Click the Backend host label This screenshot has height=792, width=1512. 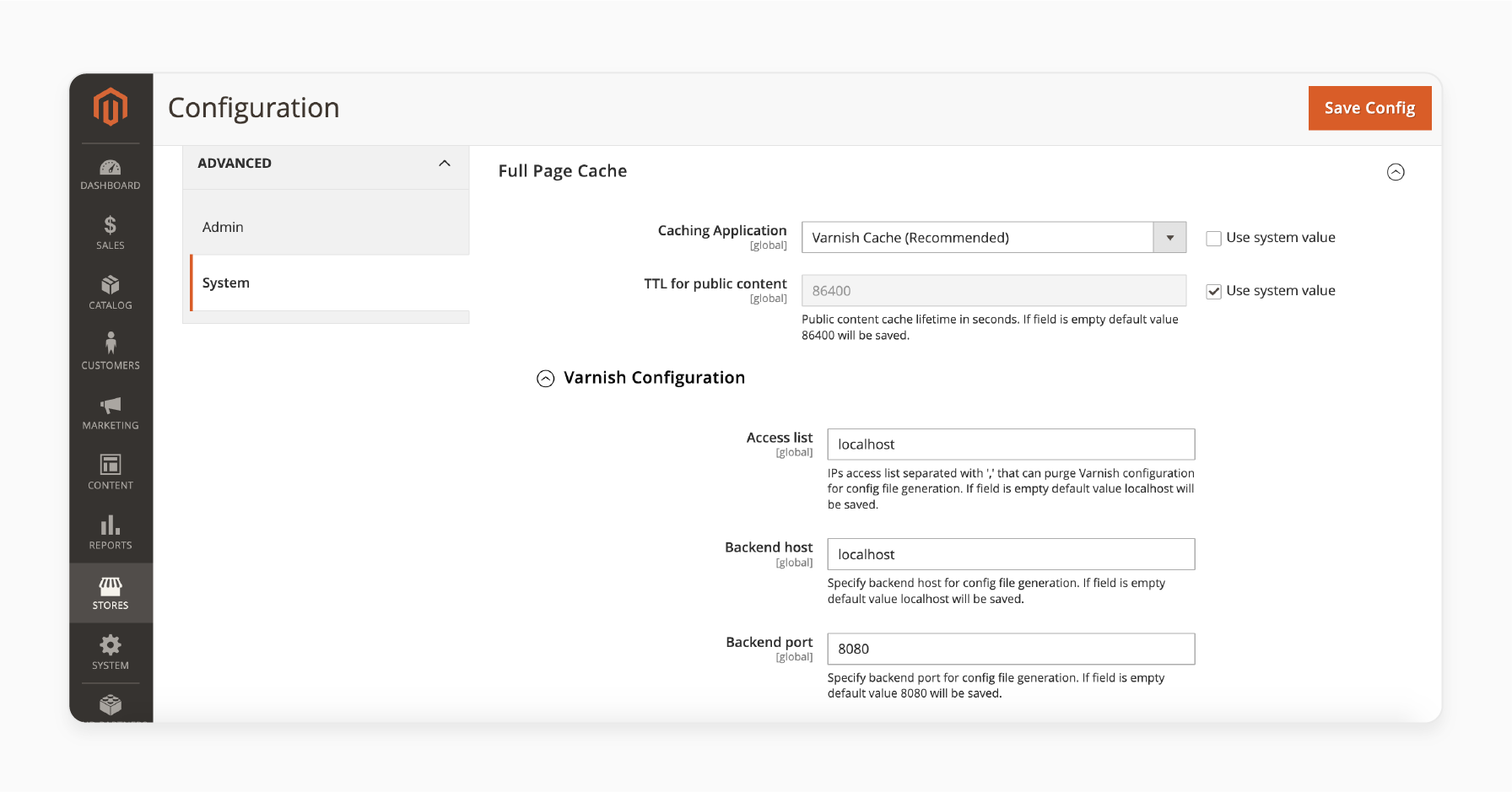pos(769,547)
